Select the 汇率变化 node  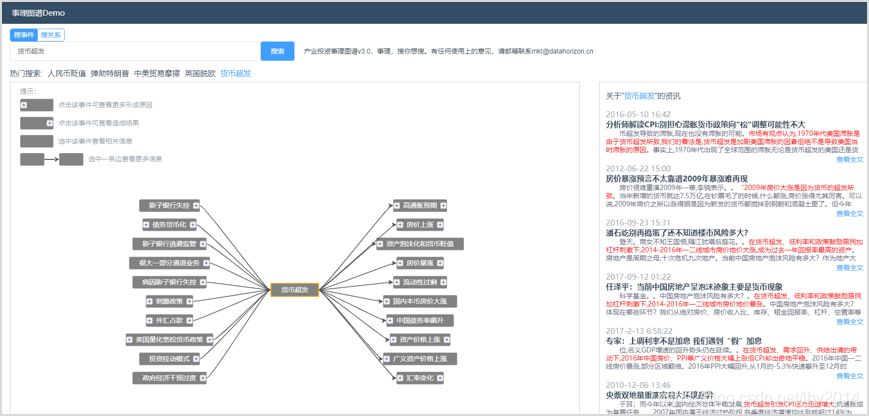click(x=420, y=378)
